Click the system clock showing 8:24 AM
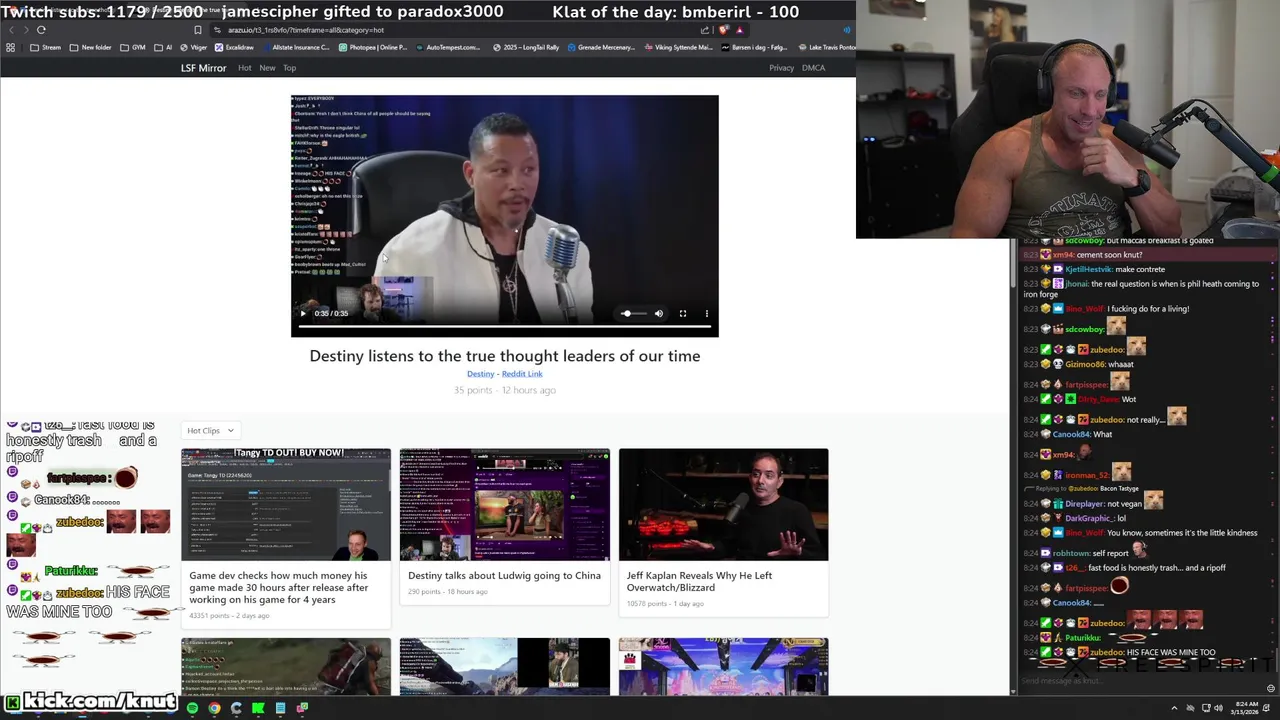The image size is (1280, 720). point(1244,708)
